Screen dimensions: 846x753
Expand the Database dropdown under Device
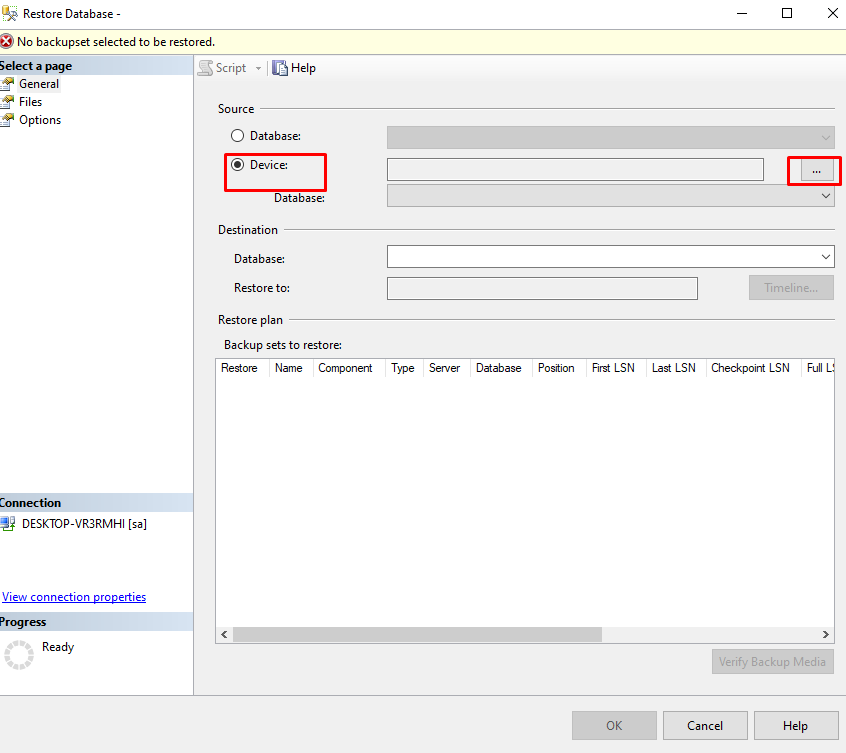(611, 196)
